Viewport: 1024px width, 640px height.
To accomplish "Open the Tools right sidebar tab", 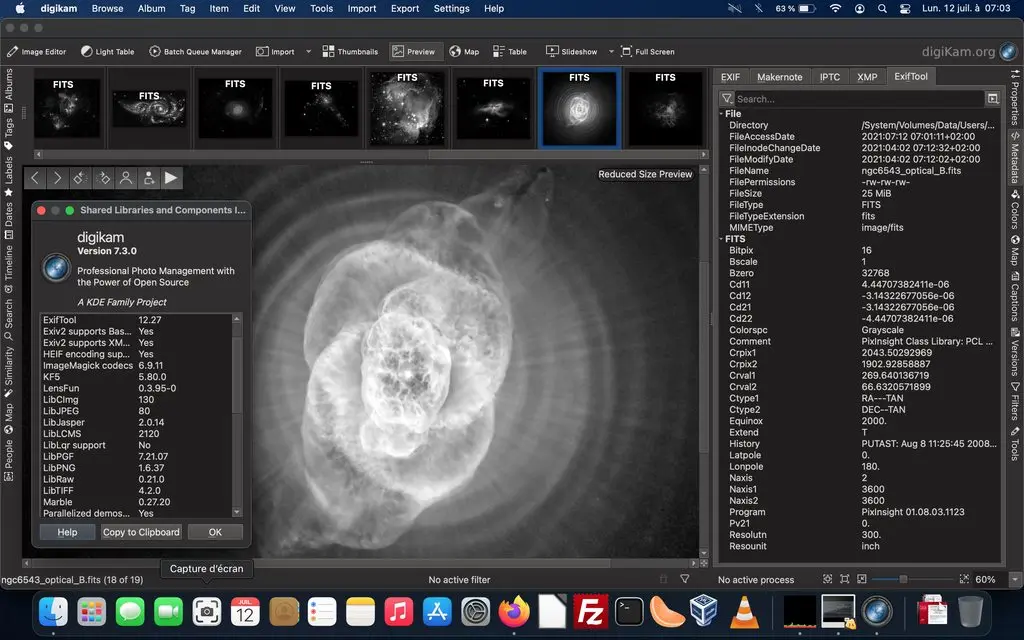I will (x=1015, y=444).
